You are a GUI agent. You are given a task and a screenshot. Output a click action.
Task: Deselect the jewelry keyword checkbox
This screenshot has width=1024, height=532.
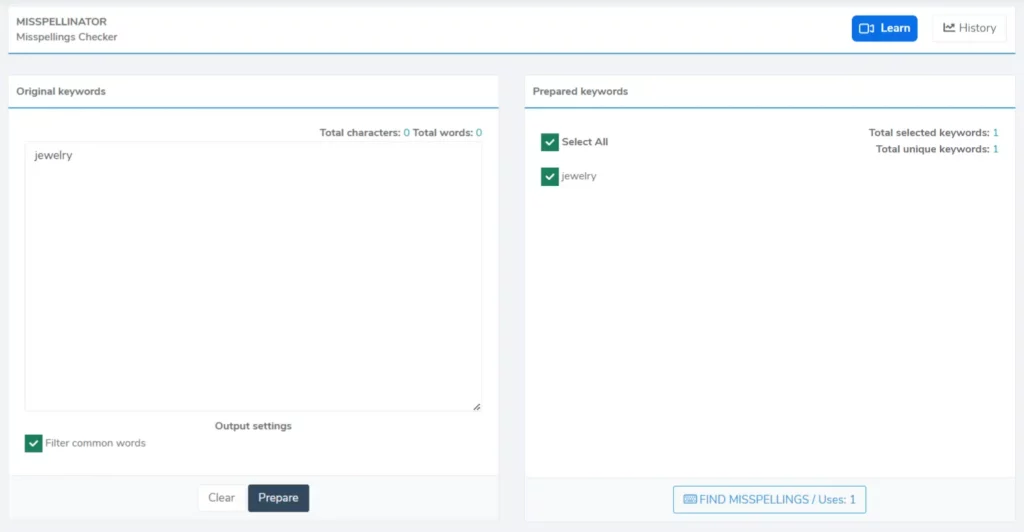550,176
